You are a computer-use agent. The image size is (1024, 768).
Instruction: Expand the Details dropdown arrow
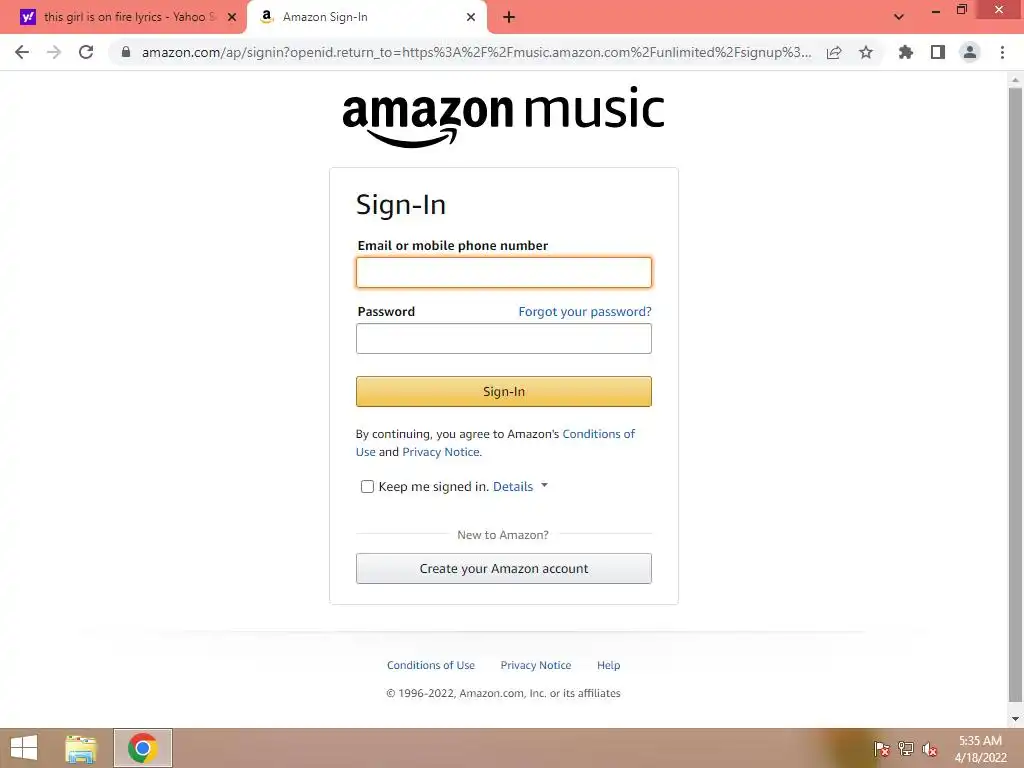(545, 485)
